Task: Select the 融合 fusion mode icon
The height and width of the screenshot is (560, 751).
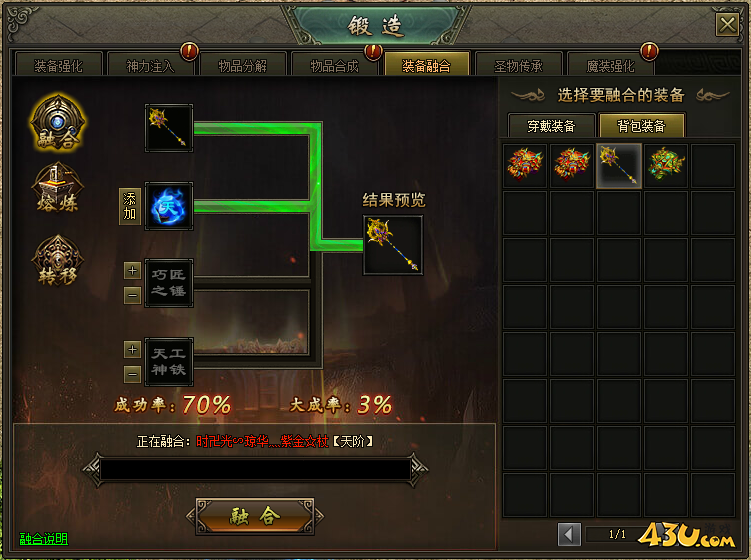Action: click(x=57, y=123)
